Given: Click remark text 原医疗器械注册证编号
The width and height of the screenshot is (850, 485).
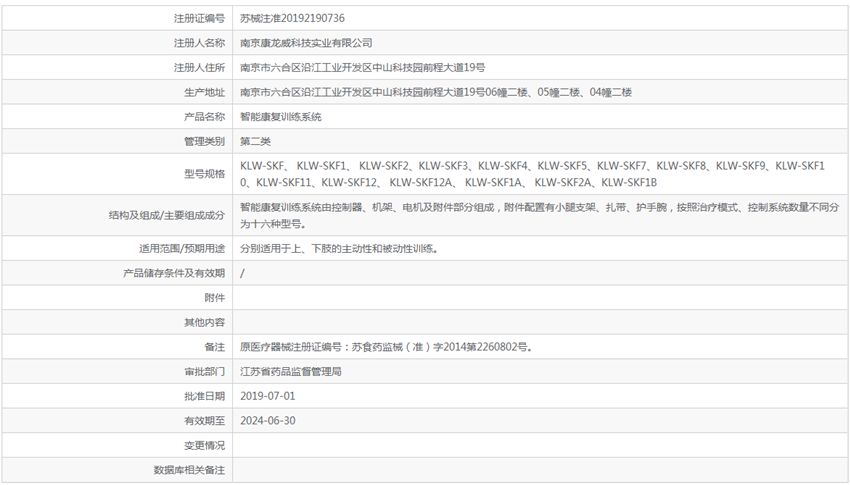Looking at the screenshot, I should tap(386, 347).
